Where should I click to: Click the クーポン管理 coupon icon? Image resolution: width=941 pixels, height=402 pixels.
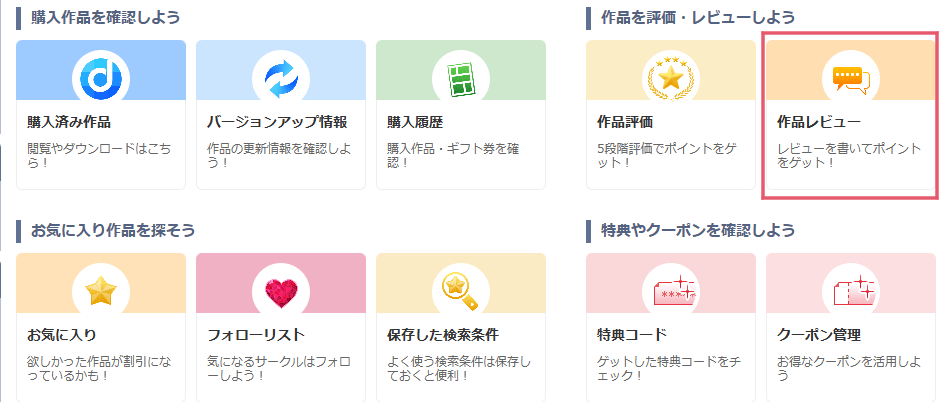pyautogui.click(x=851, y=291)
